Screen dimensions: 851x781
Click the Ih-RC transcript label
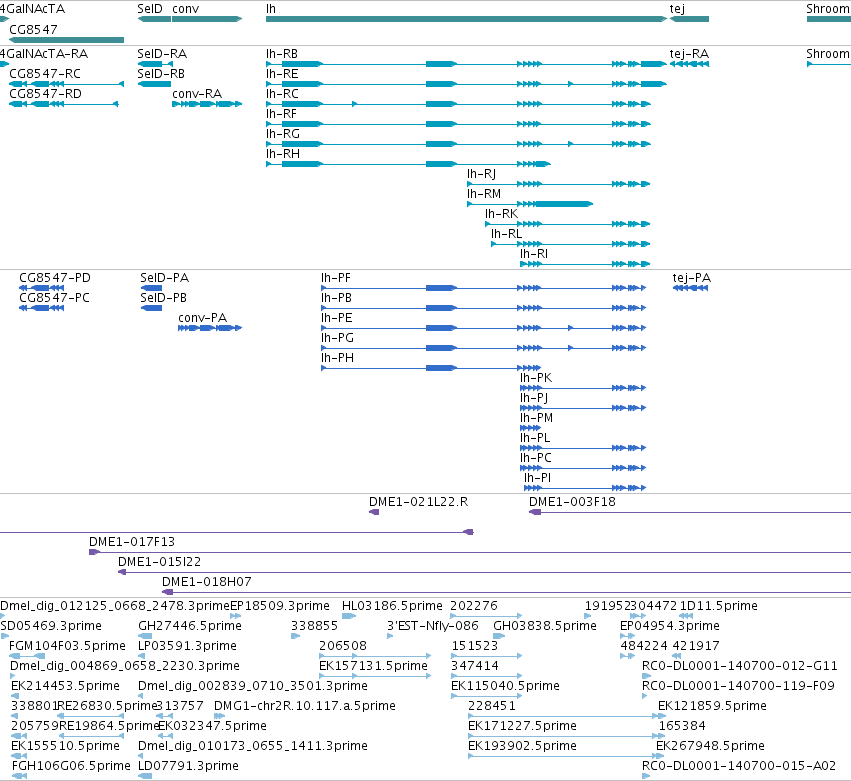282,94
